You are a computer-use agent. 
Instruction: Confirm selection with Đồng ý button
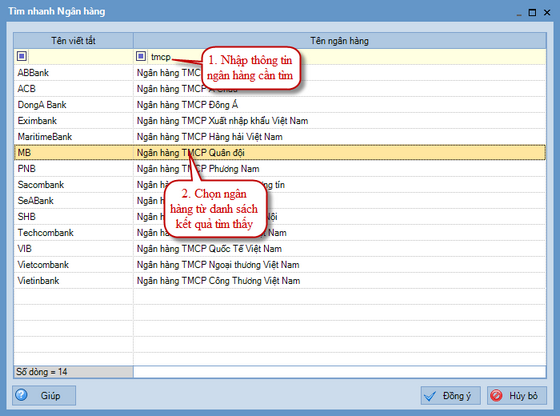coord(450,396)
